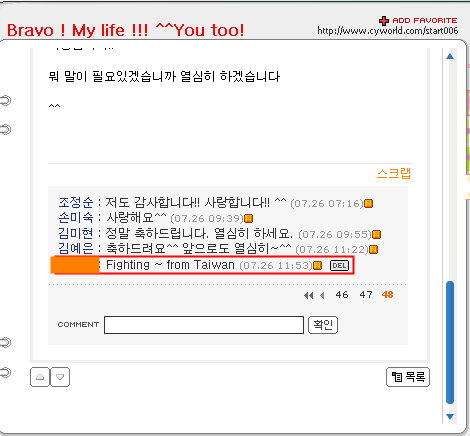The height and width of the screenshot is (436, 470).
Task: Click orange N icon on Fighting comment
Action: (x=318, y=265)
